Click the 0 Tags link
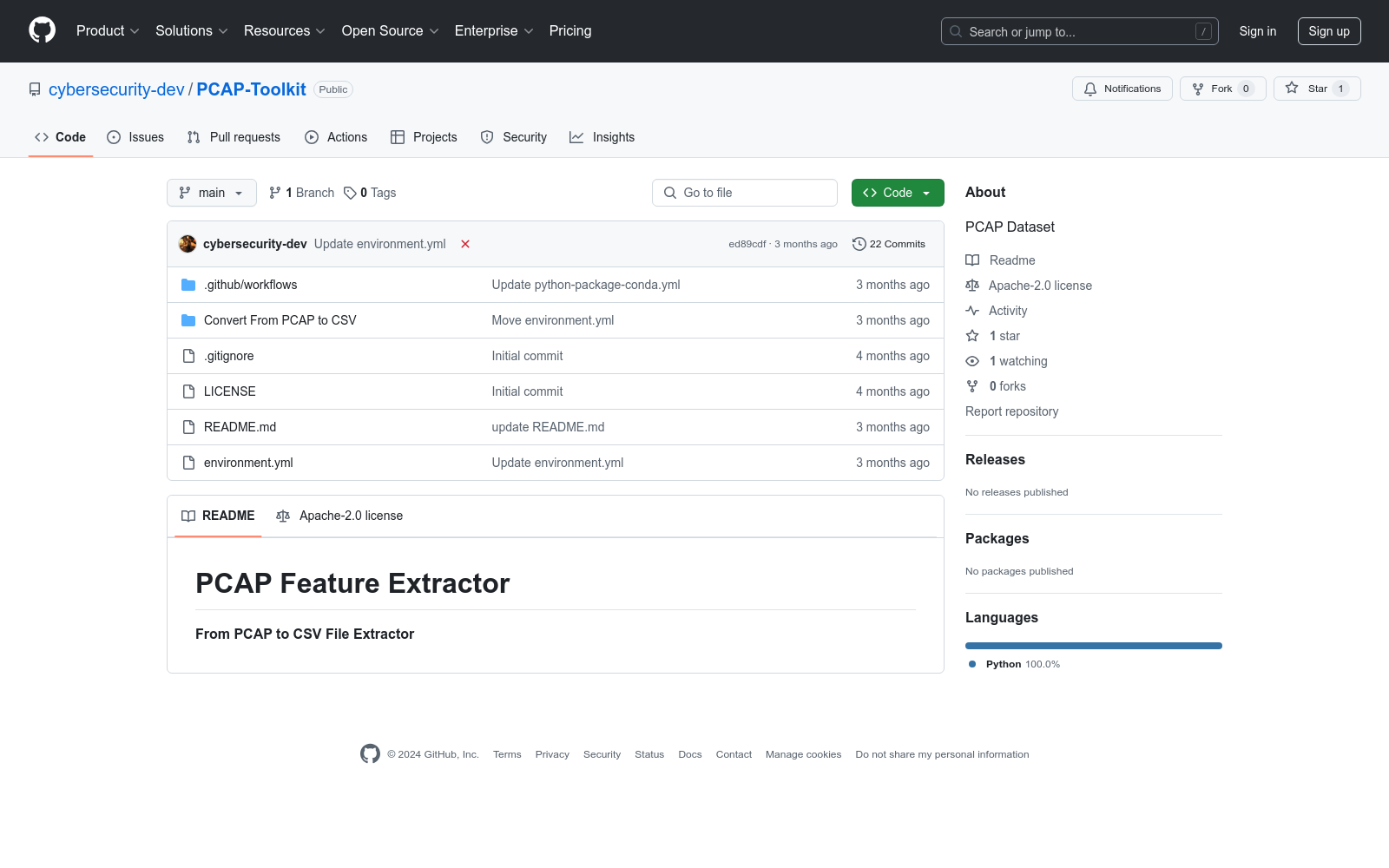Screen dimensions: 1389x868 coord(370,193)
